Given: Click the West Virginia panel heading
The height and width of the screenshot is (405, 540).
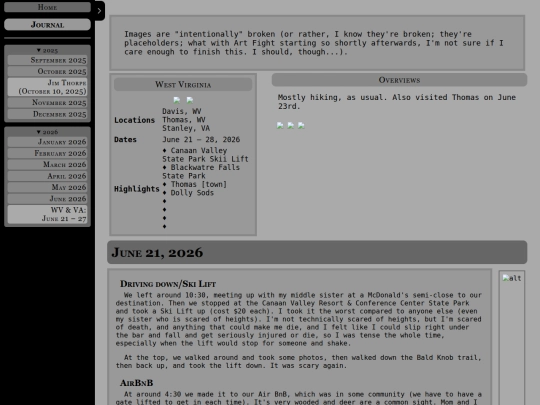Looking at the screenshot, I should (183, 84).
